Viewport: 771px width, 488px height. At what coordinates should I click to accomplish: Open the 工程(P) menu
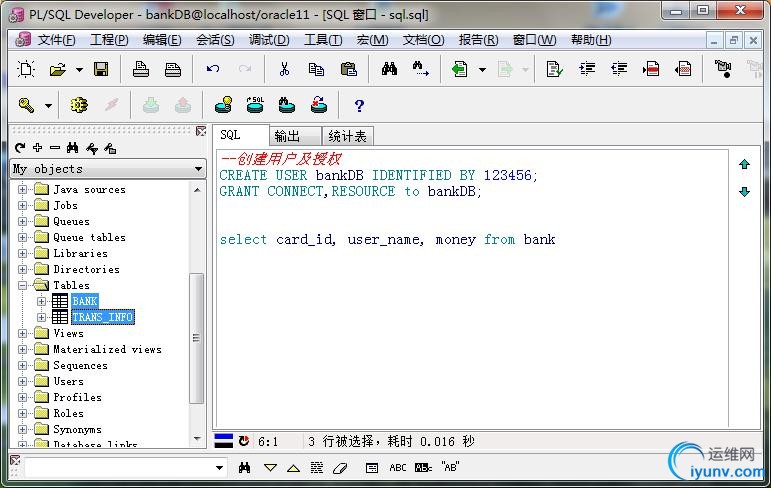[109, 40]
